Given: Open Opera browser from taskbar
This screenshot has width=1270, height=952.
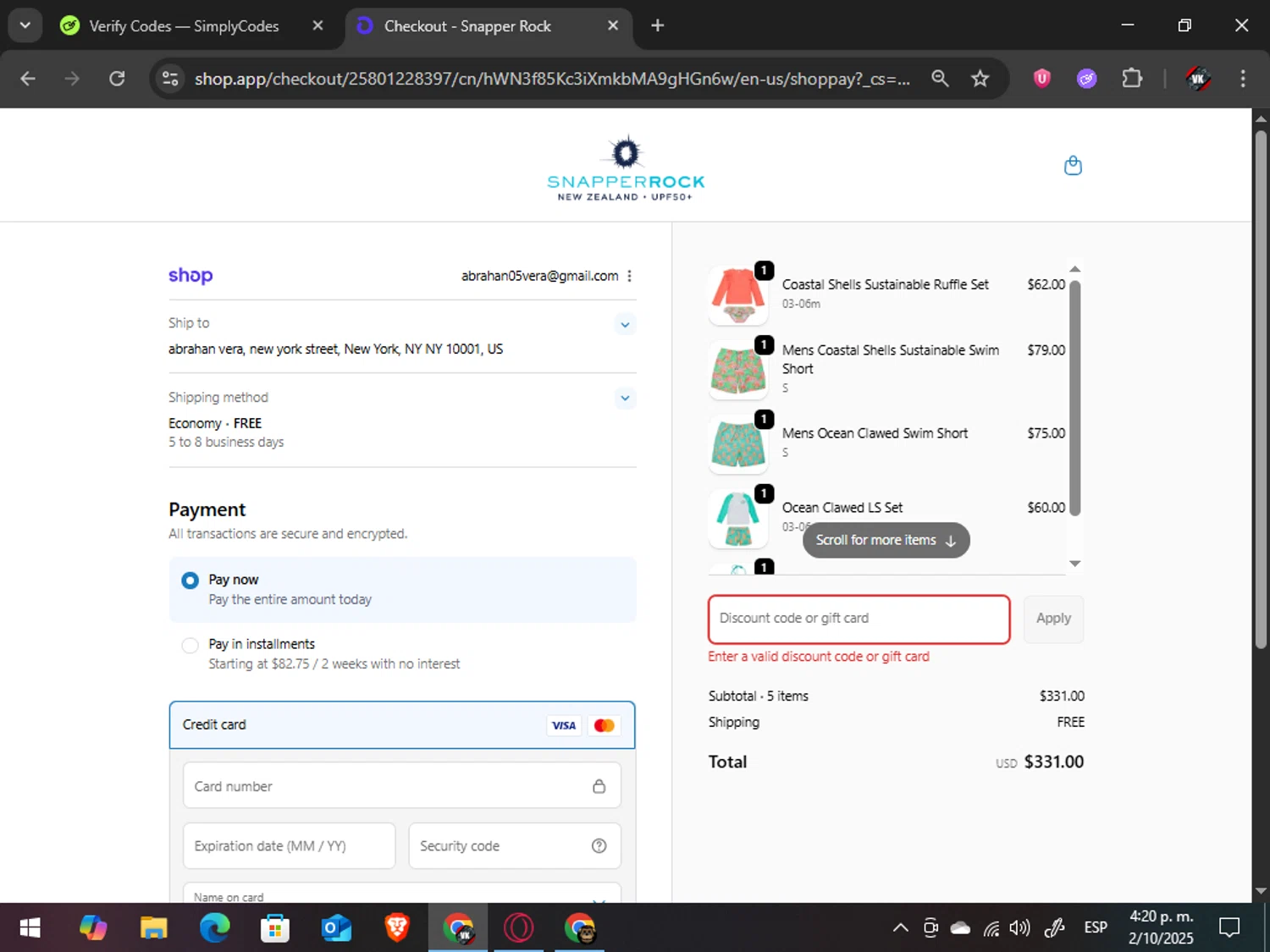Looking at the screenshot, I should (518, 928).
